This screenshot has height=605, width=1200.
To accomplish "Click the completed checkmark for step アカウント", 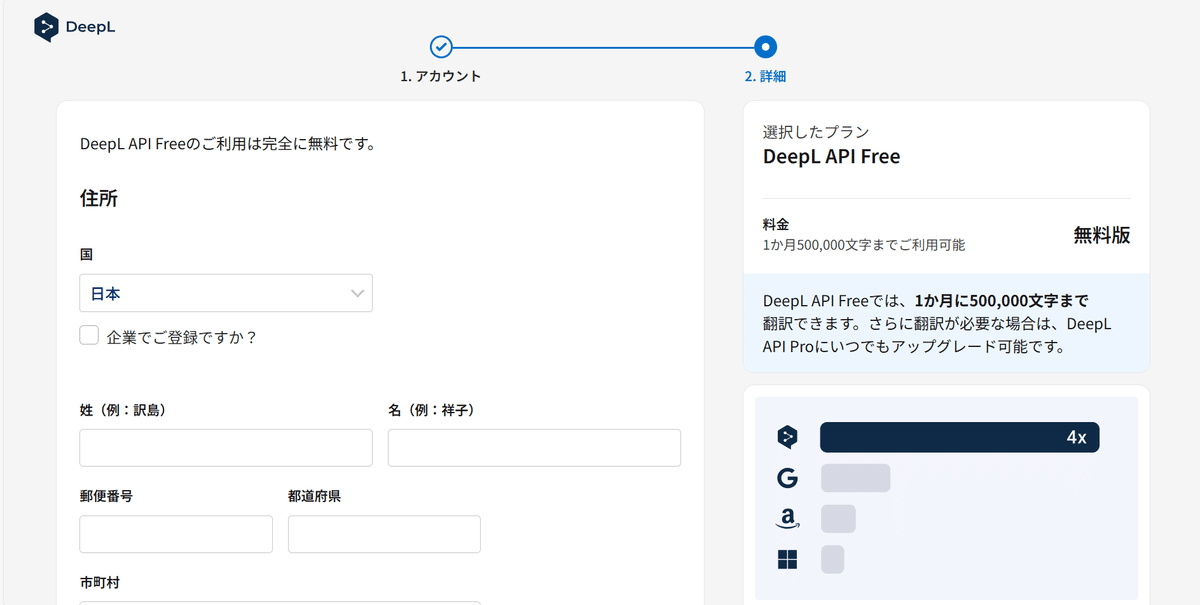I will (441, 46).
